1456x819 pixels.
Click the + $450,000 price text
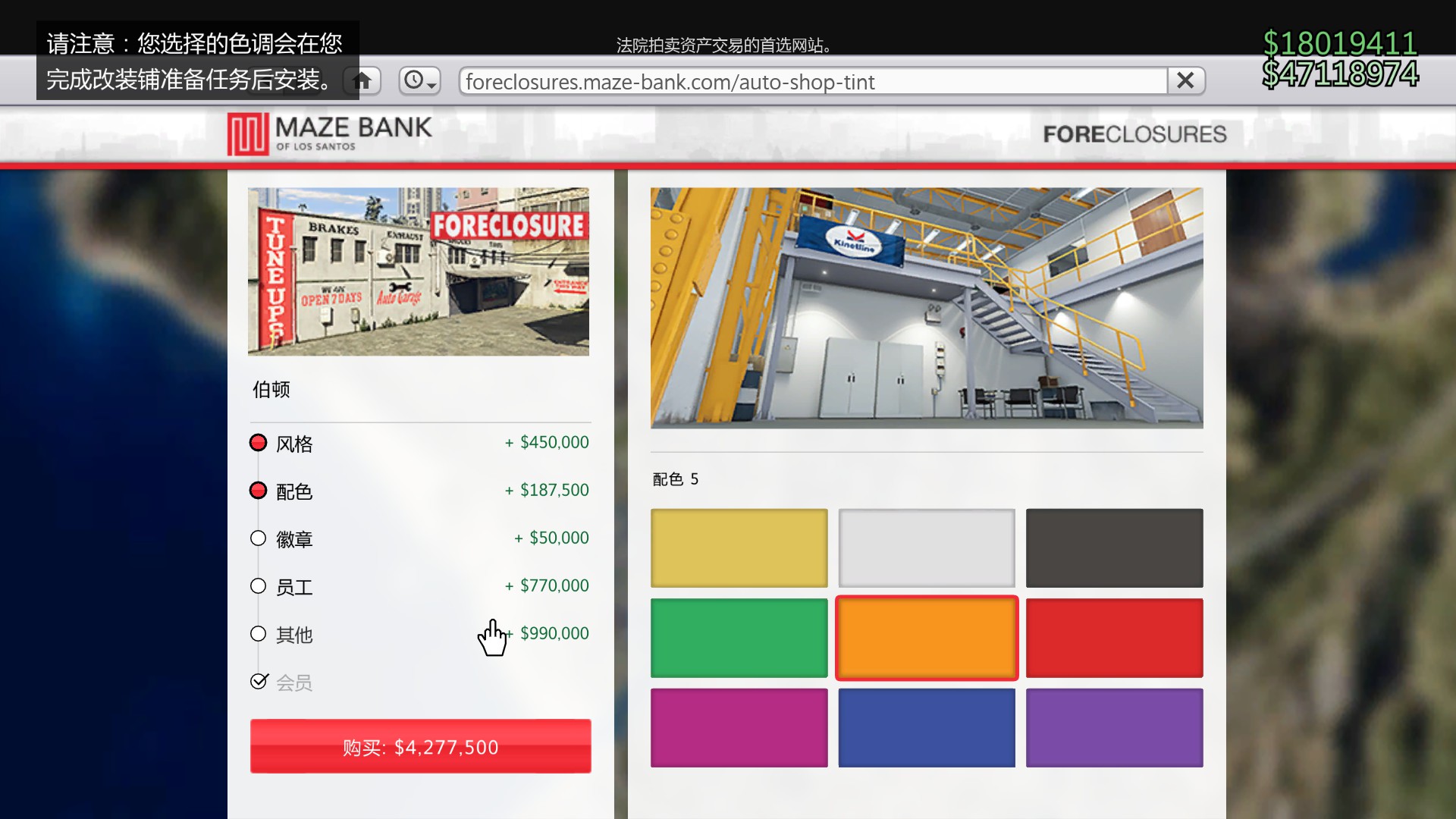[547, 442]
